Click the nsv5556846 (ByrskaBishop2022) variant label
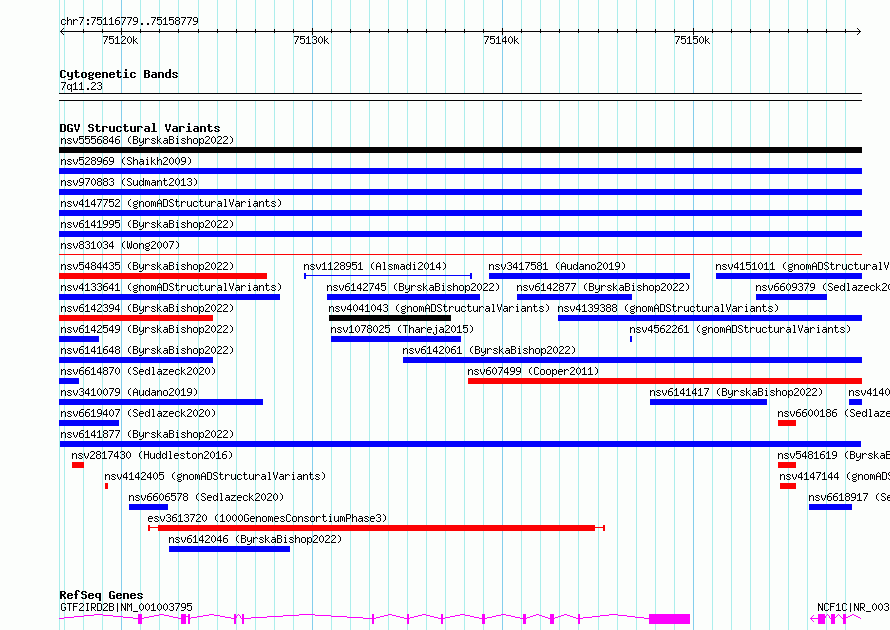The width and height of the screenshot is (890, 630). click(147, 140)
